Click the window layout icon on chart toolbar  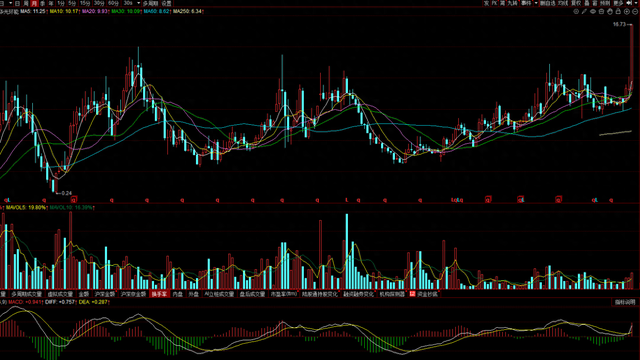pyautogui.click(x=601, y=11)
